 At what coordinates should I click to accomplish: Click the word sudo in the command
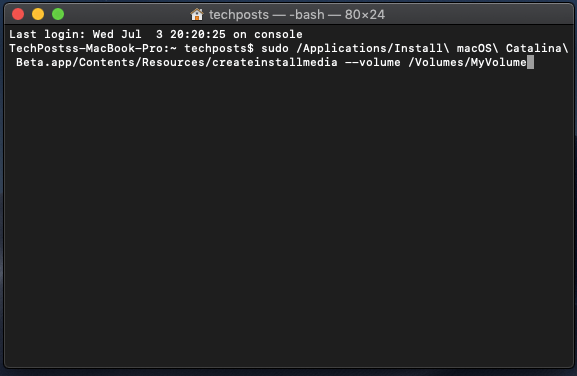click(275, 48)
